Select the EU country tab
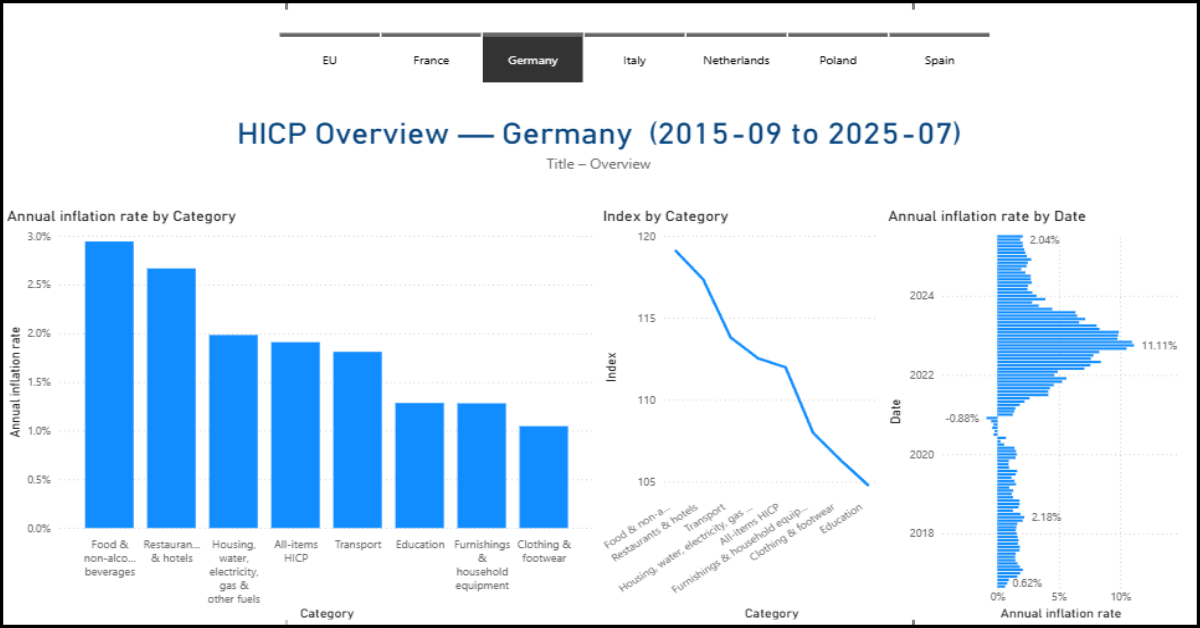This screenshot has width=1200, height=628. click(330, 59)
